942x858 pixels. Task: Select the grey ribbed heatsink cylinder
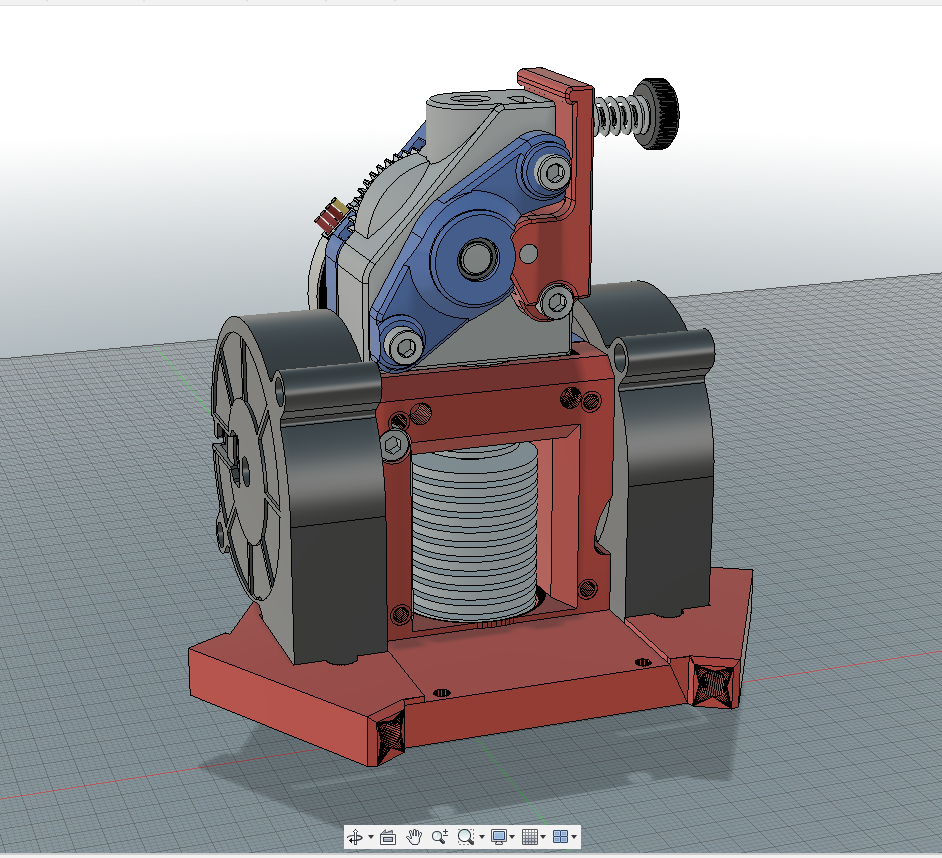[x=474, y=533]
